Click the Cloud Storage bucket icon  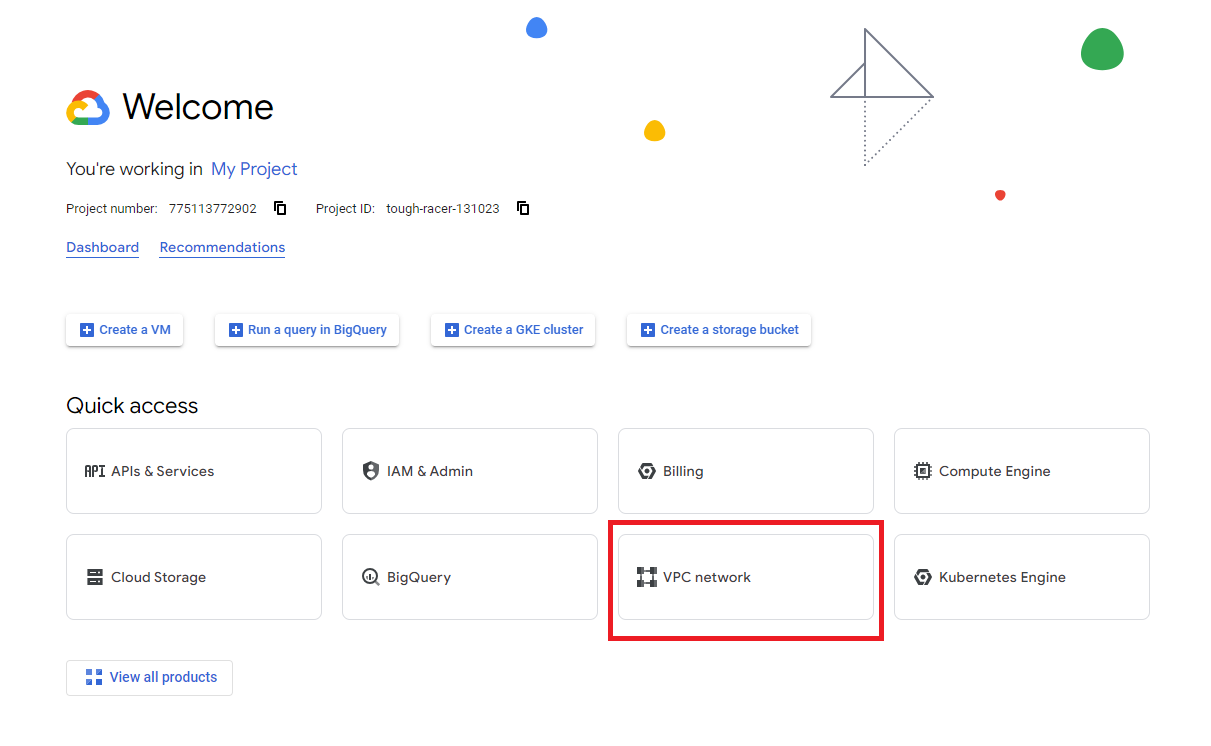[x=95, y=577]
